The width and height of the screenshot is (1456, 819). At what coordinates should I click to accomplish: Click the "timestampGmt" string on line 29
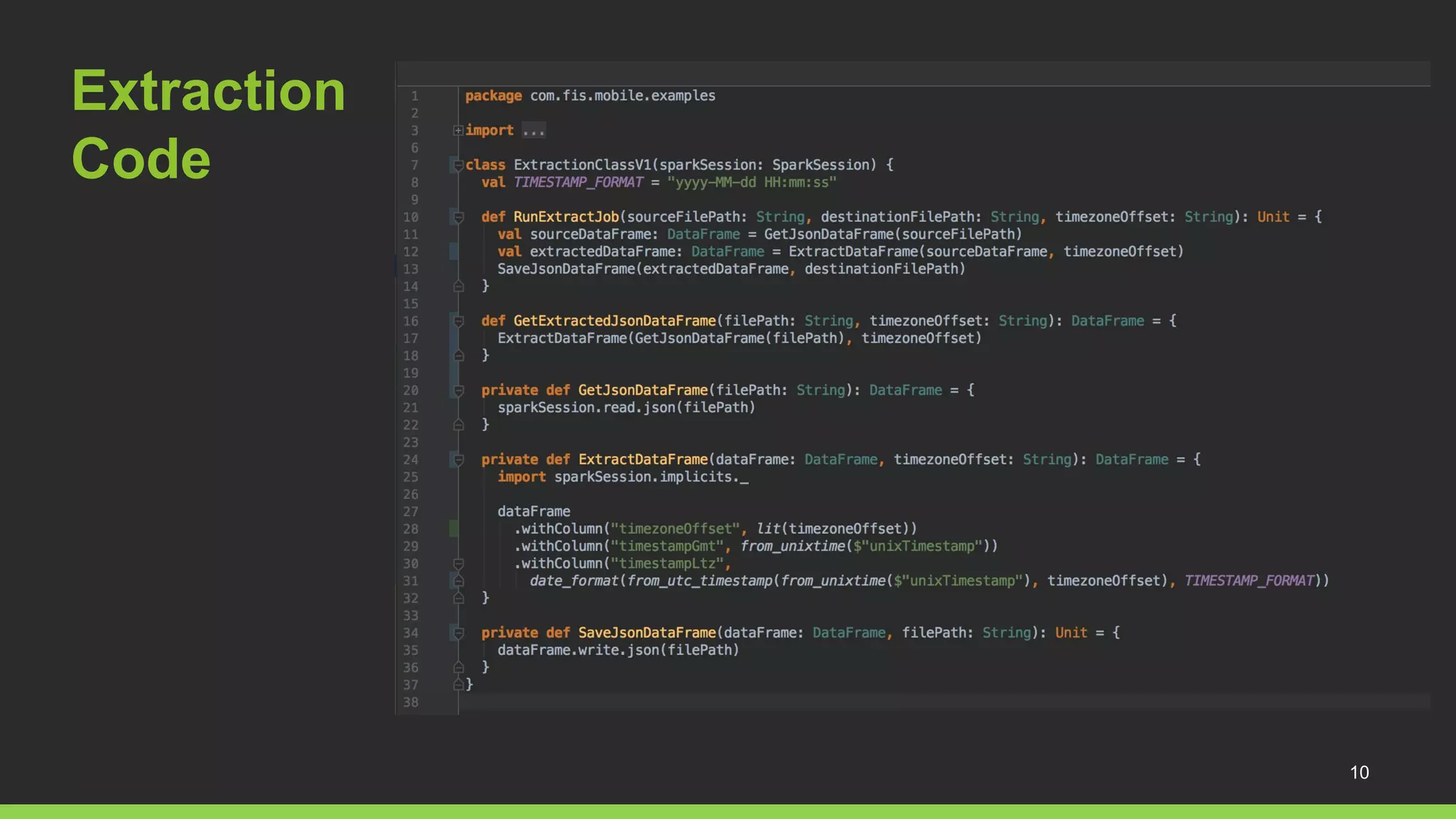(x=667, y=547)
